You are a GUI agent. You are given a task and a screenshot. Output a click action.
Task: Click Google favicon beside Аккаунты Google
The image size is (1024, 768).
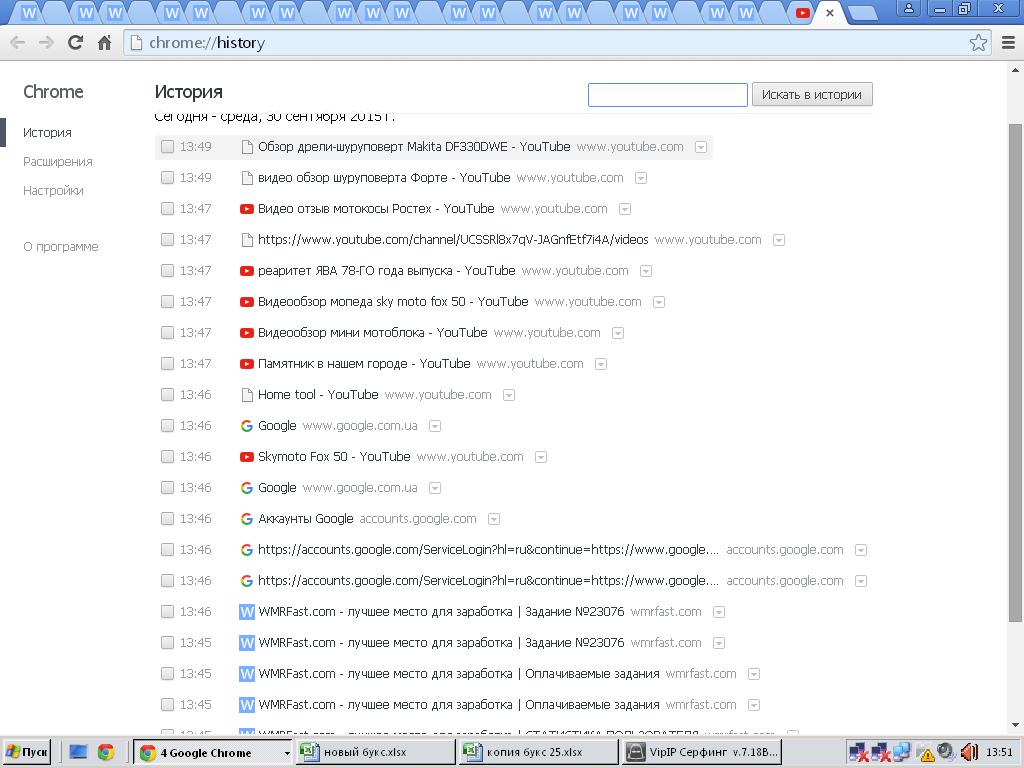pos(247,519)
